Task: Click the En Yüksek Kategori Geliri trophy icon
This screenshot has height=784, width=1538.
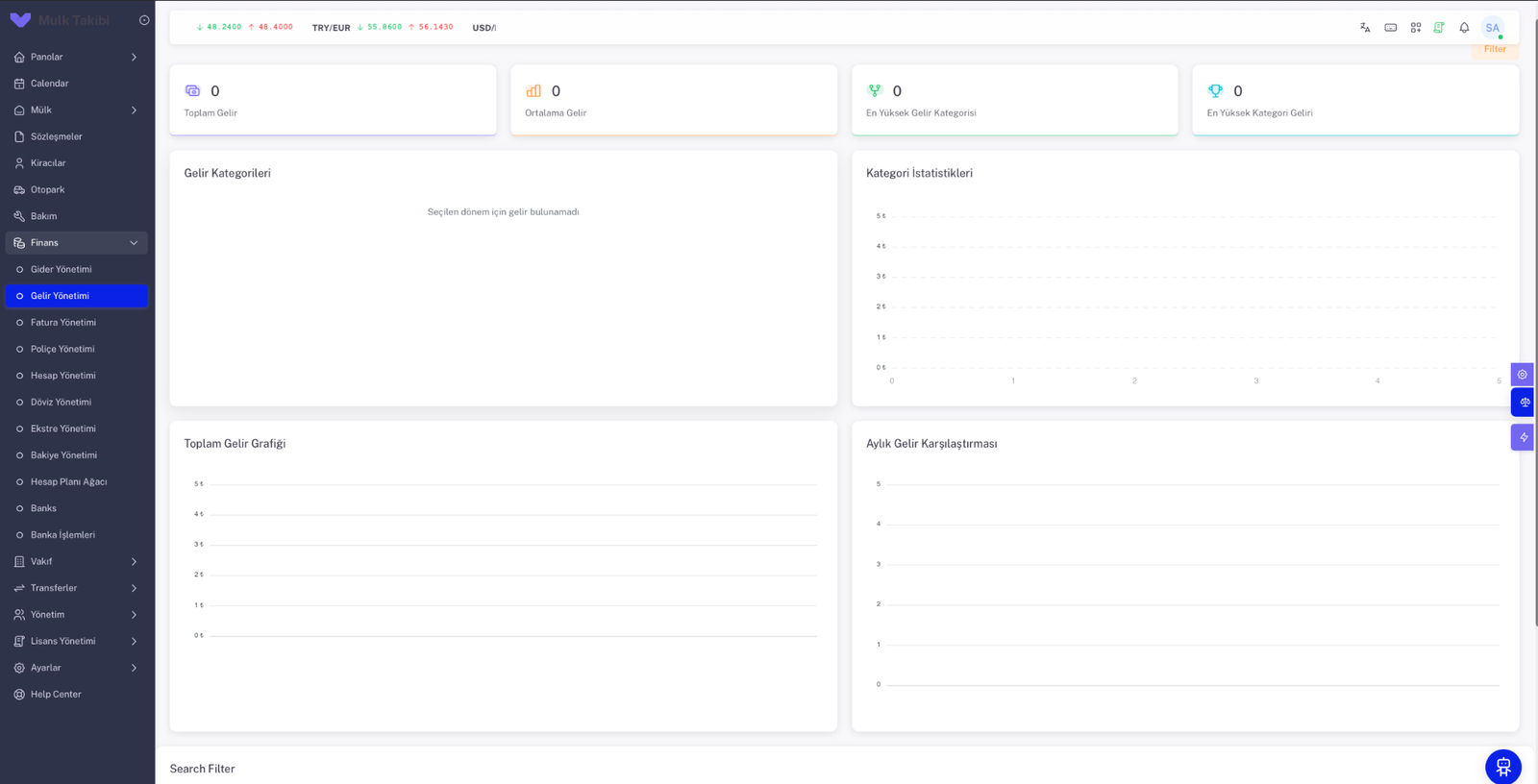Action: coord(1215,90)
